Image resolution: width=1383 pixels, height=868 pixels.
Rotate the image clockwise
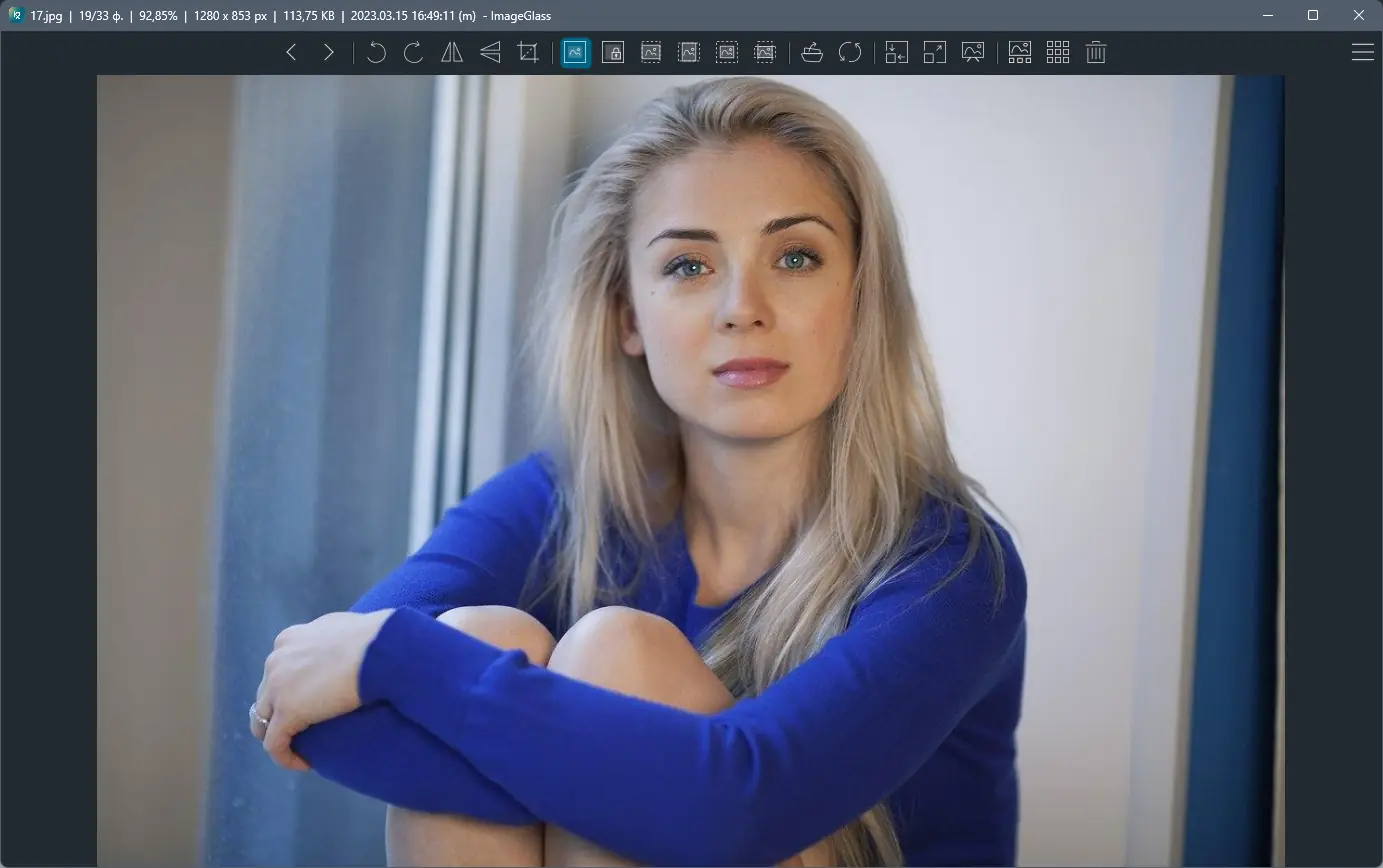pyautogui.click(x=414, y=53)
